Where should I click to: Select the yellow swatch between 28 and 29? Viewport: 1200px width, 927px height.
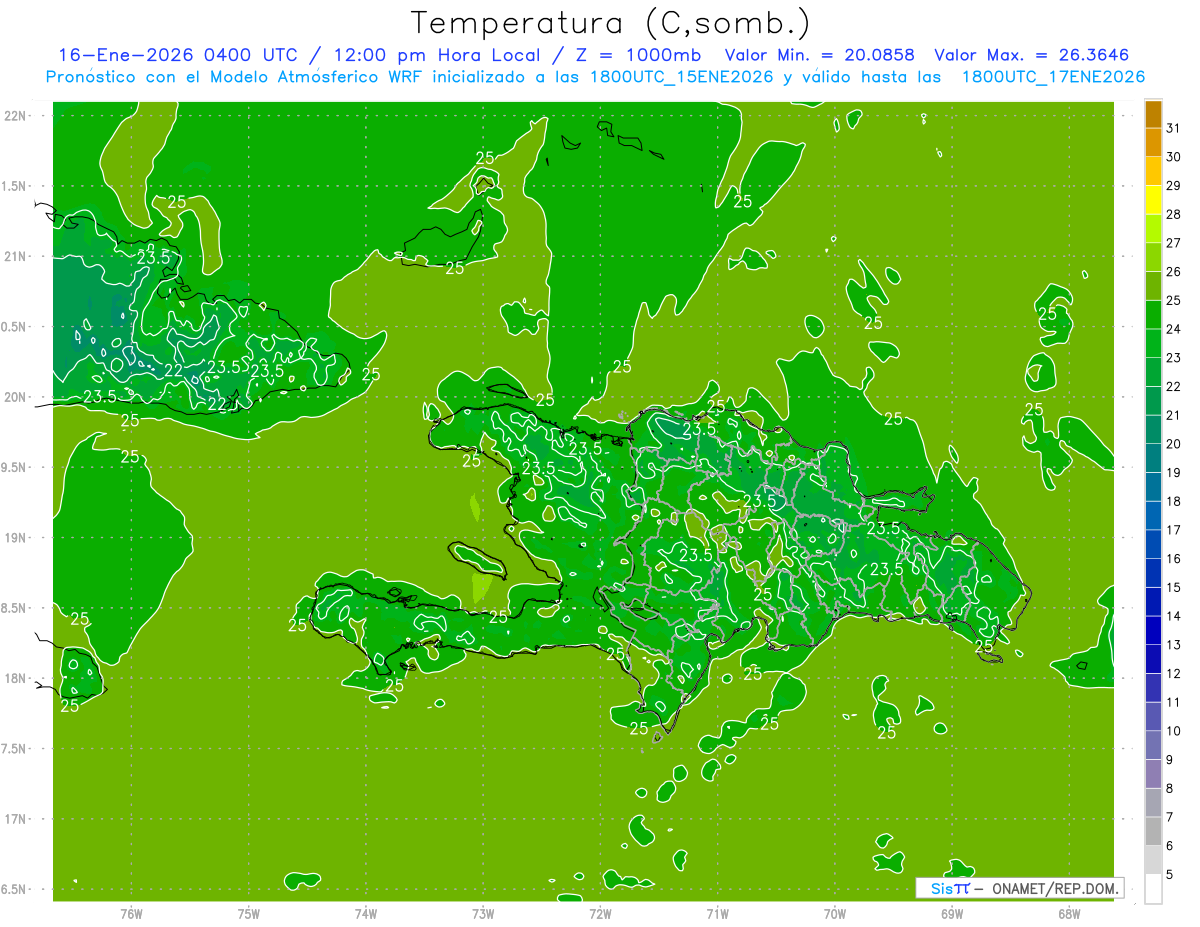coord(1153,199)
